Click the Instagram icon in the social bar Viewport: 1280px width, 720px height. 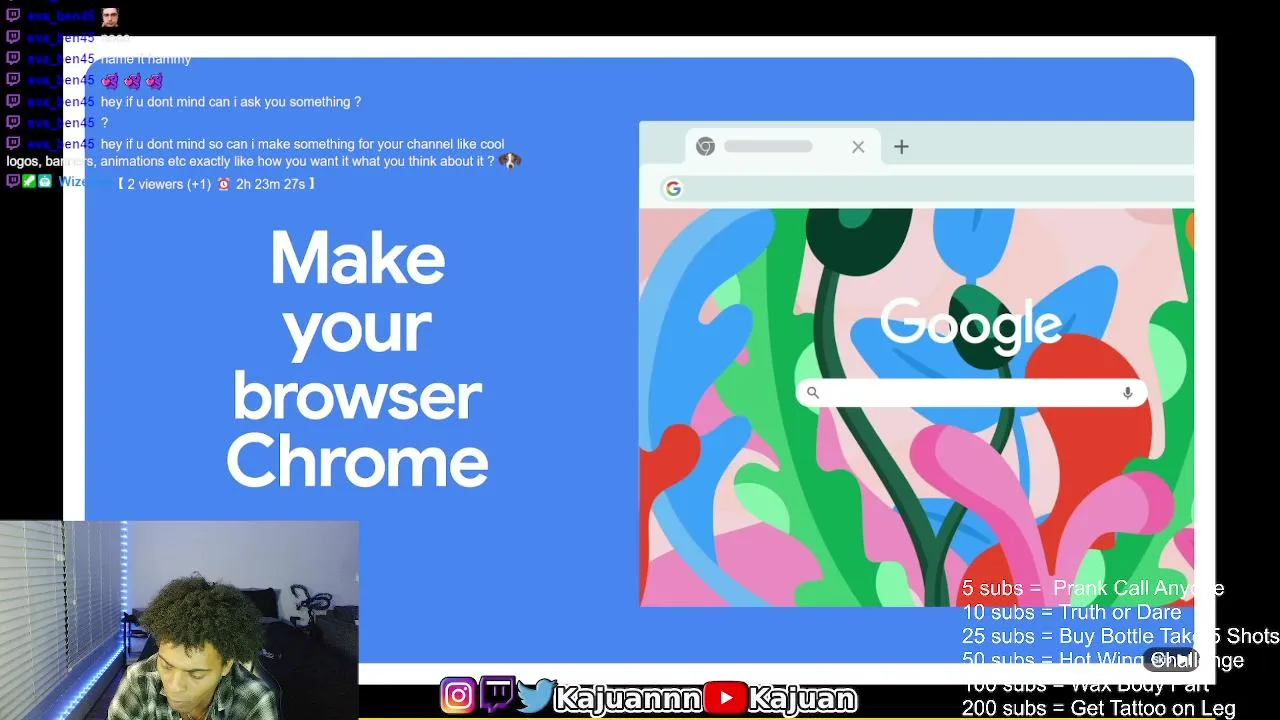click(x=458, y=696)
